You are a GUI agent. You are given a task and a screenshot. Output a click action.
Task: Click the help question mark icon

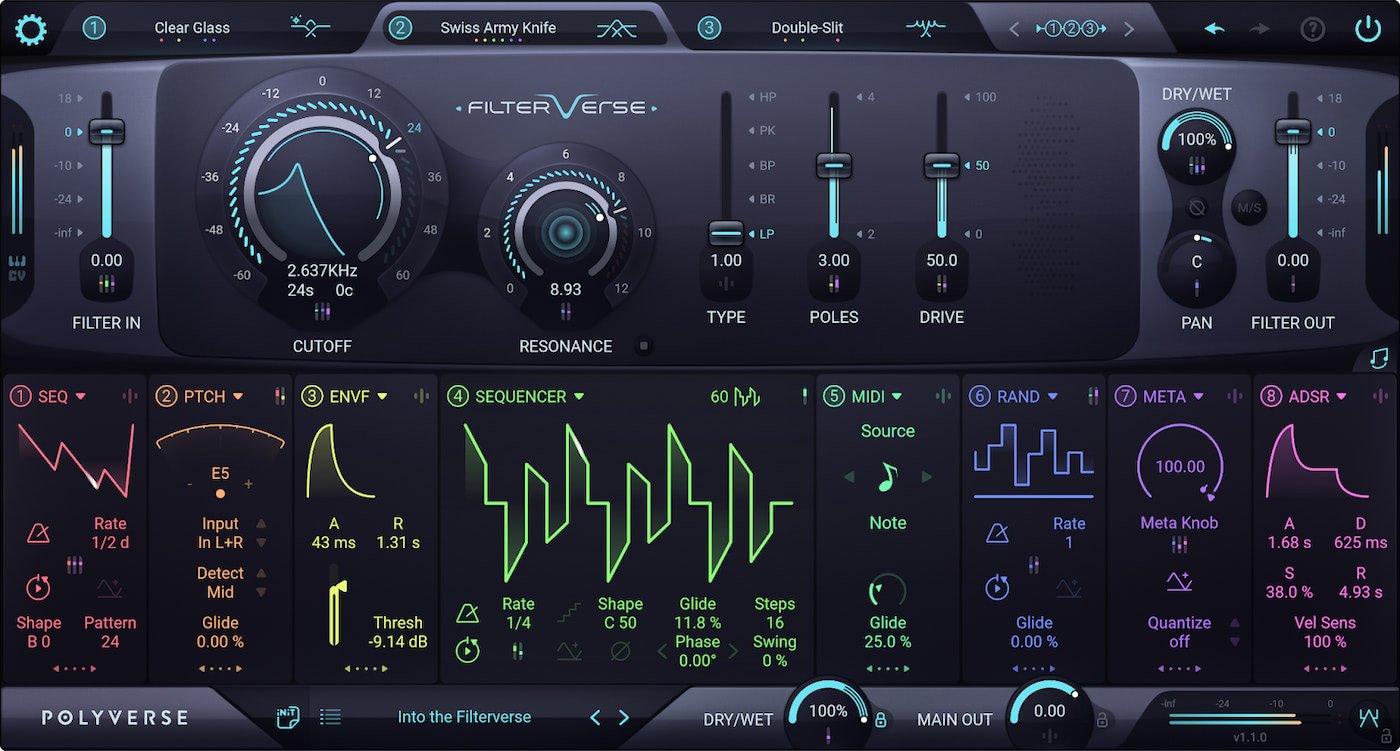coord(1313,28)
